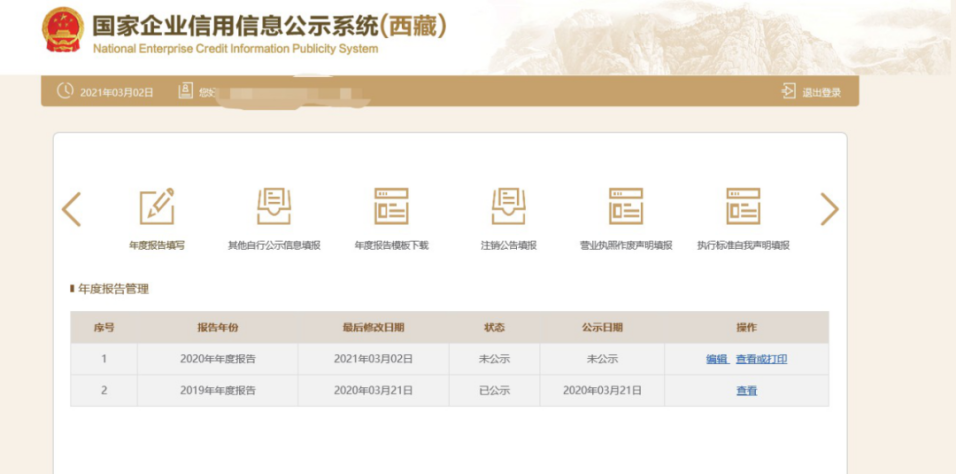Click the 公示日期 column header

[602, 327]
